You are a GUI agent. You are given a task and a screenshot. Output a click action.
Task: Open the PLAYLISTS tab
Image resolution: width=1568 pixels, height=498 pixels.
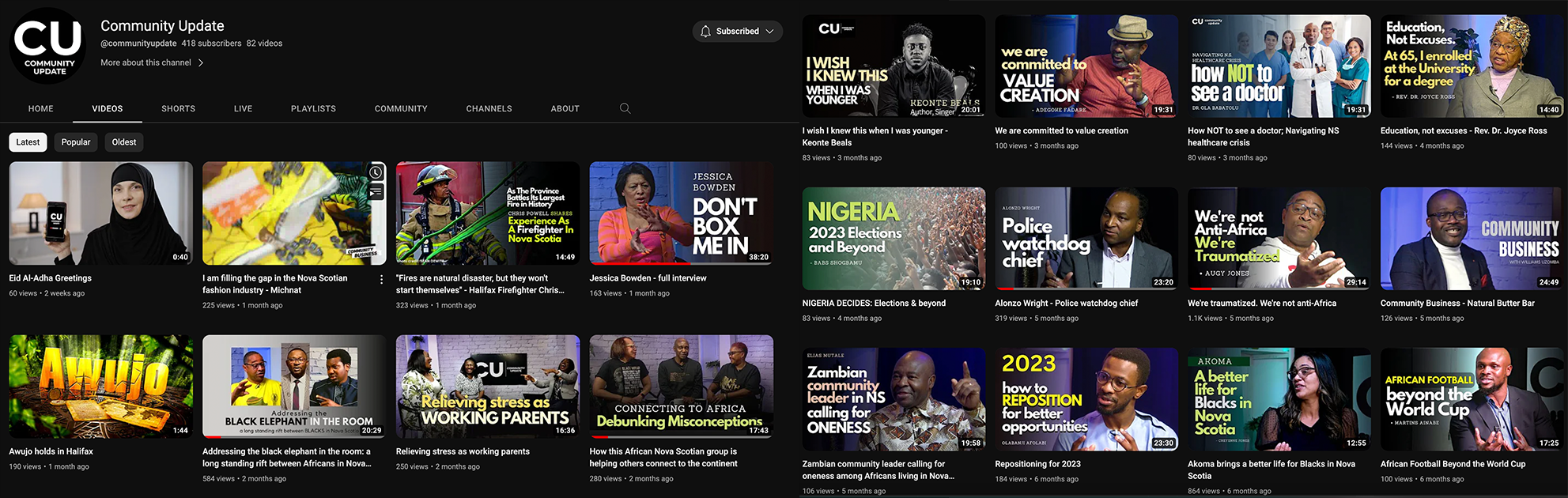point(313,108)
